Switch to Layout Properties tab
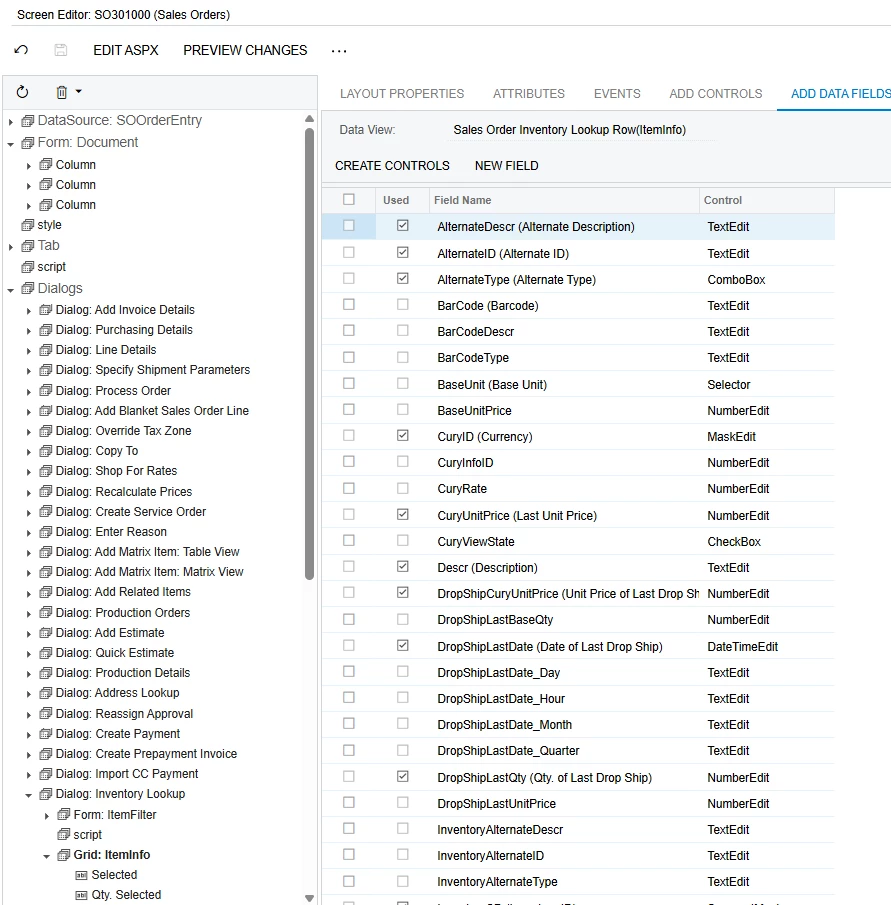The image size is (891, 905). point(402,94)
